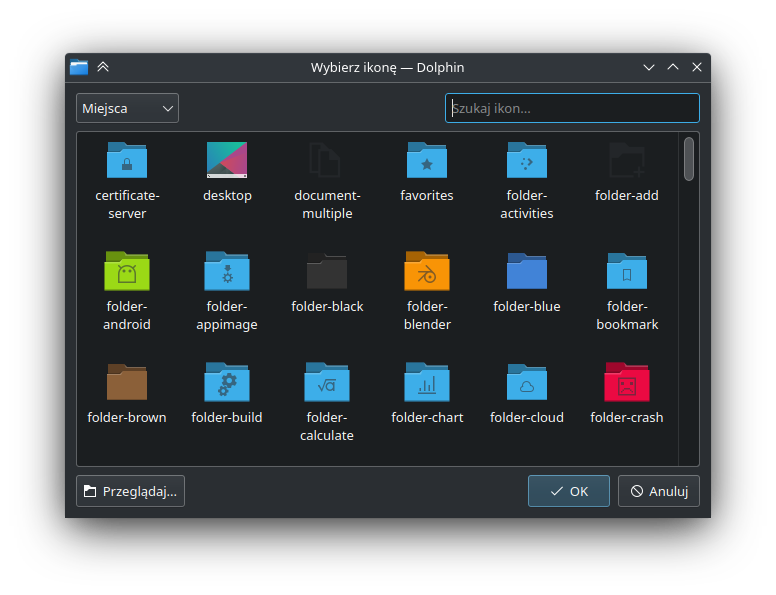Pick the favorites star folder icon
Screen dimensions: 776x595
click(x=427, y=160)
